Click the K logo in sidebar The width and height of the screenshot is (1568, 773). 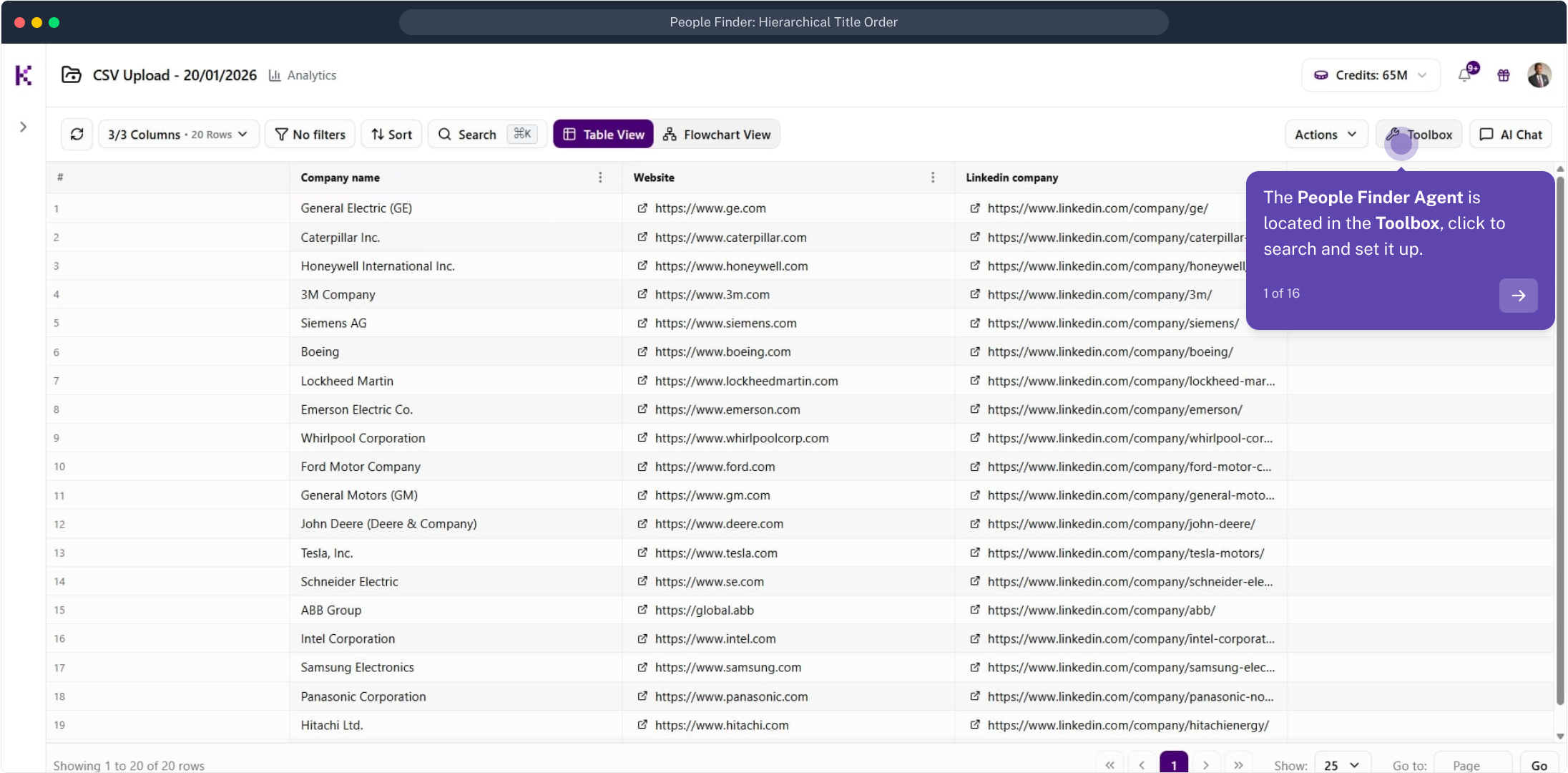coord(24,75)
